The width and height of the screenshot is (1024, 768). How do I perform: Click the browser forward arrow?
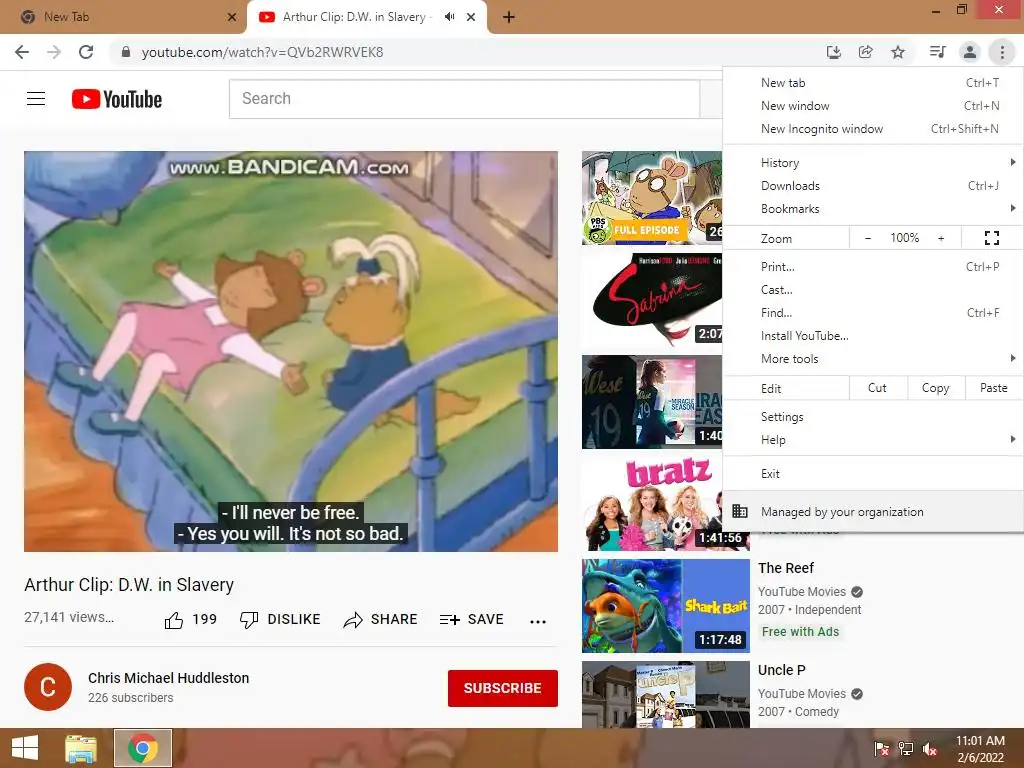[x=54, y=52]
